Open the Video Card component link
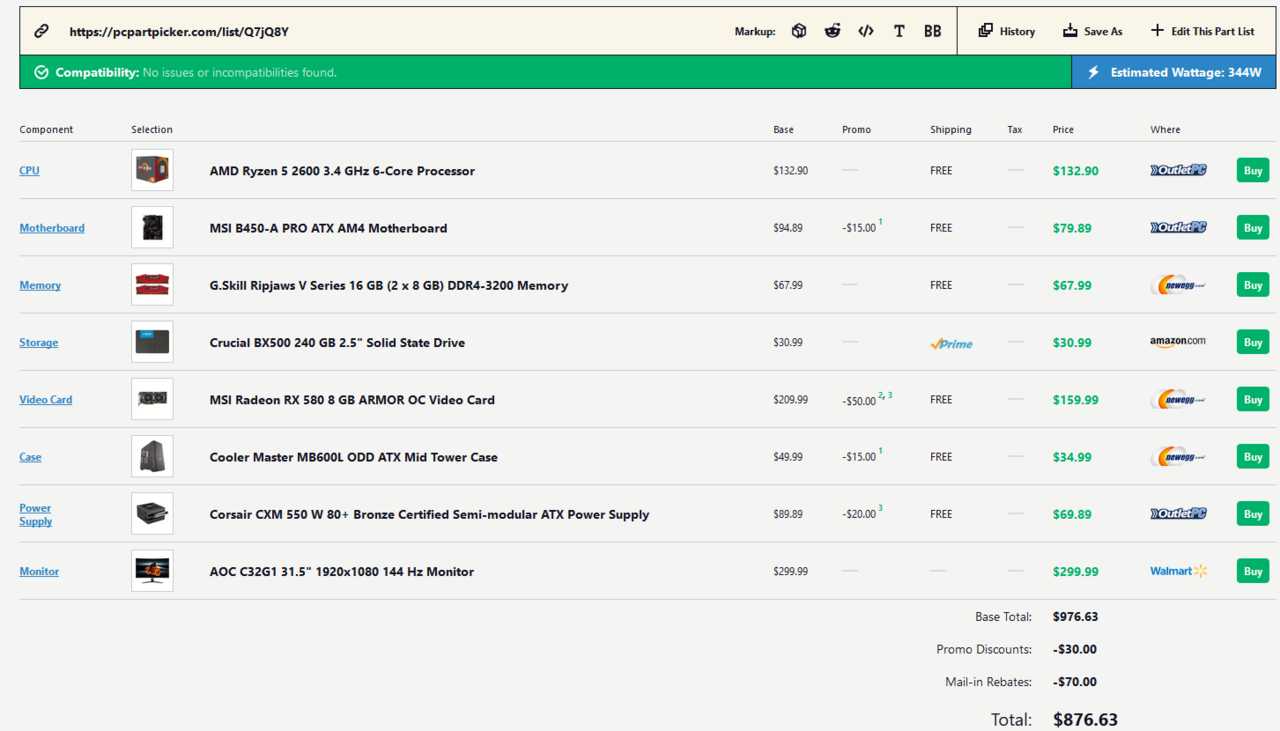Viewport: 1280px width, 731px height. 46,399
